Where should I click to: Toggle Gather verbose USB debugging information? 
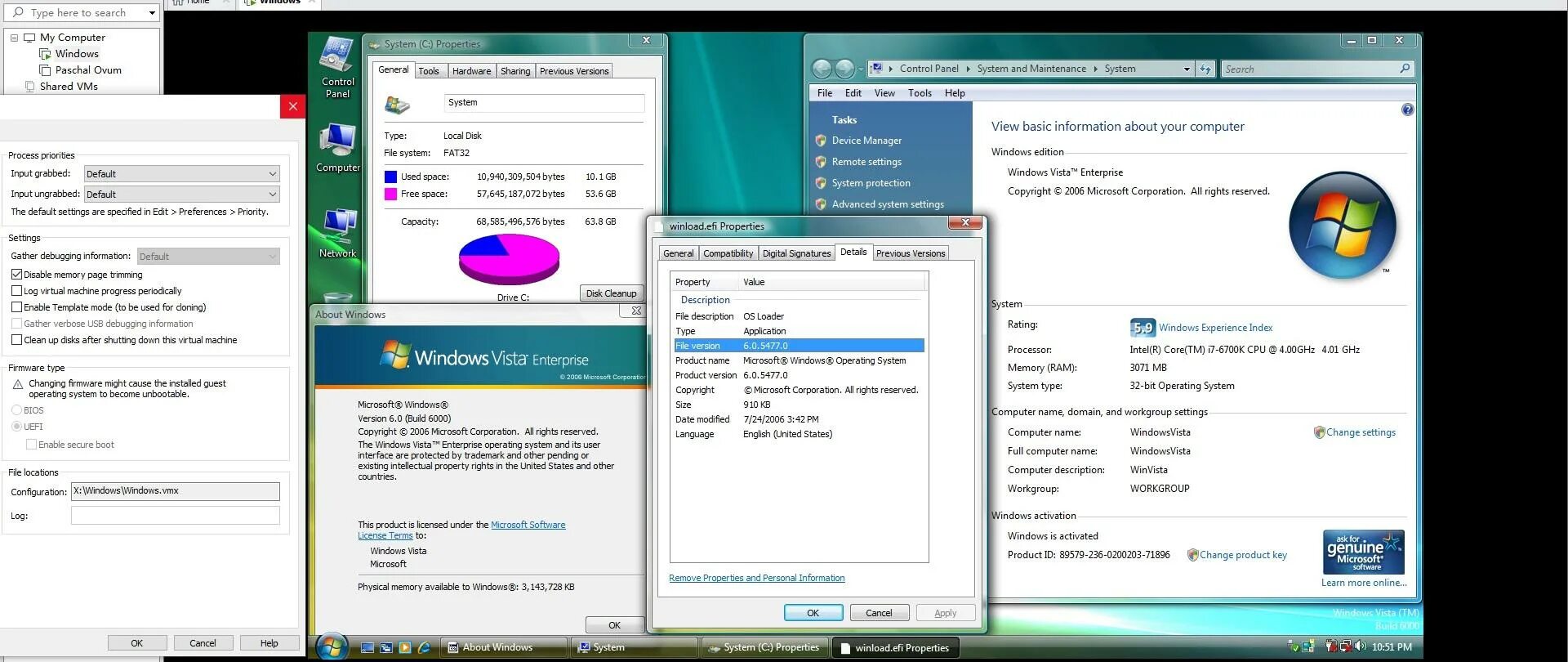(16, 324)
